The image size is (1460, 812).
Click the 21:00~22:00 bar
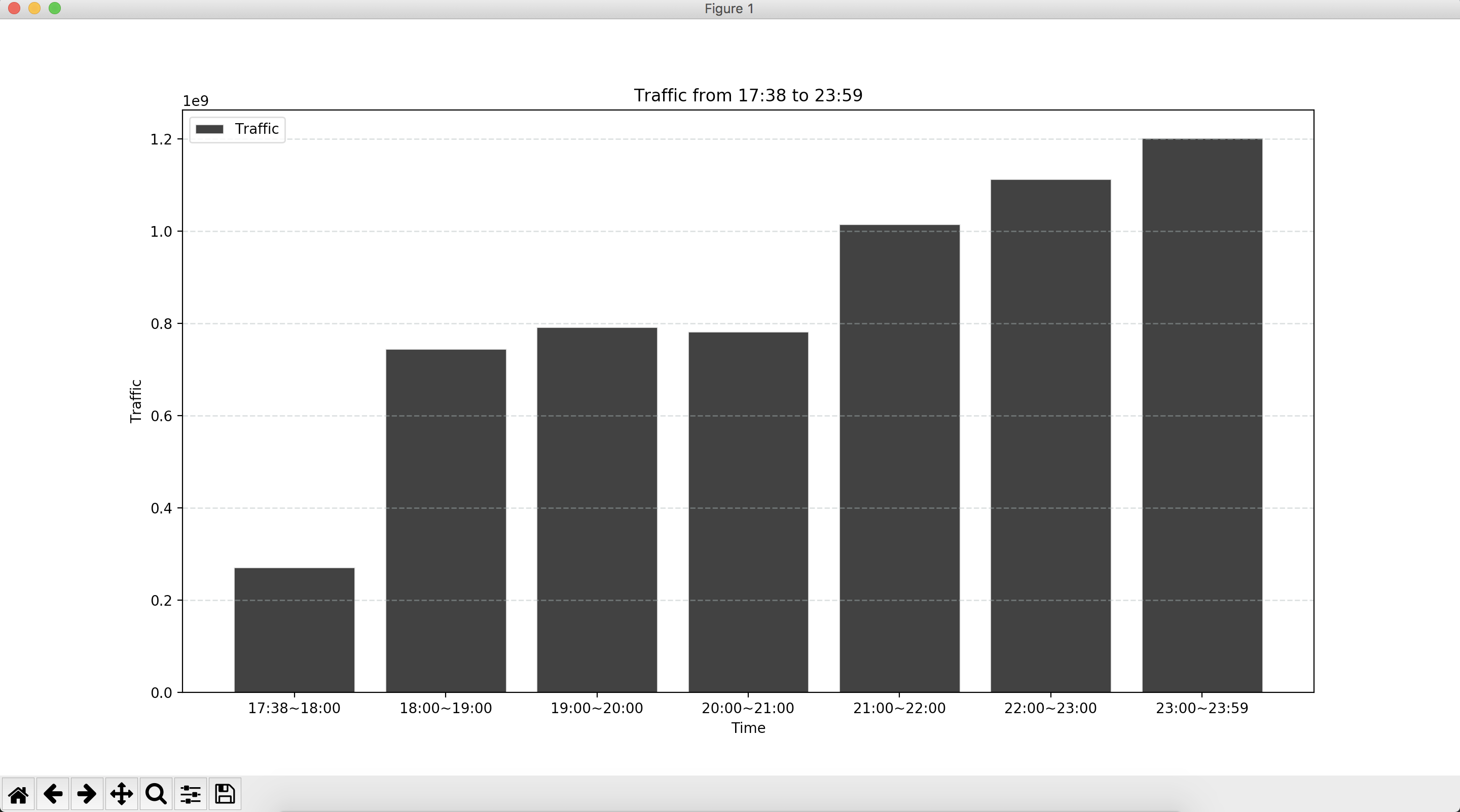899,458
